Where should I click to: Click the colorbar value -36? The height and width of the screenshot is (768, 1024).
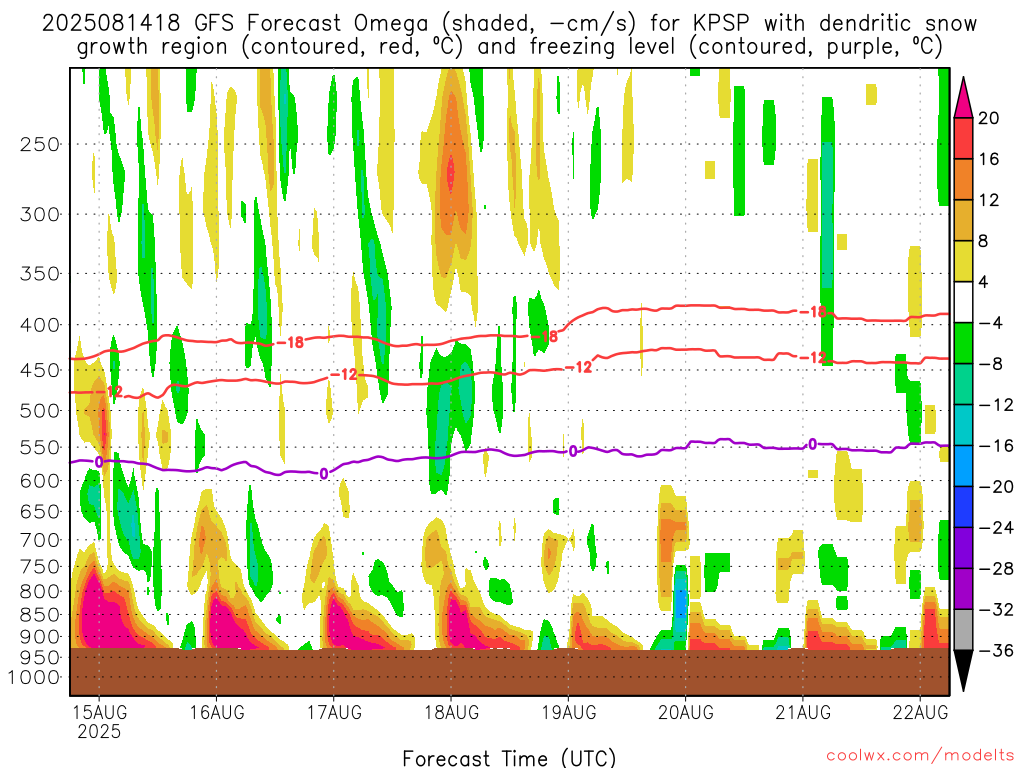click(997, 650)
